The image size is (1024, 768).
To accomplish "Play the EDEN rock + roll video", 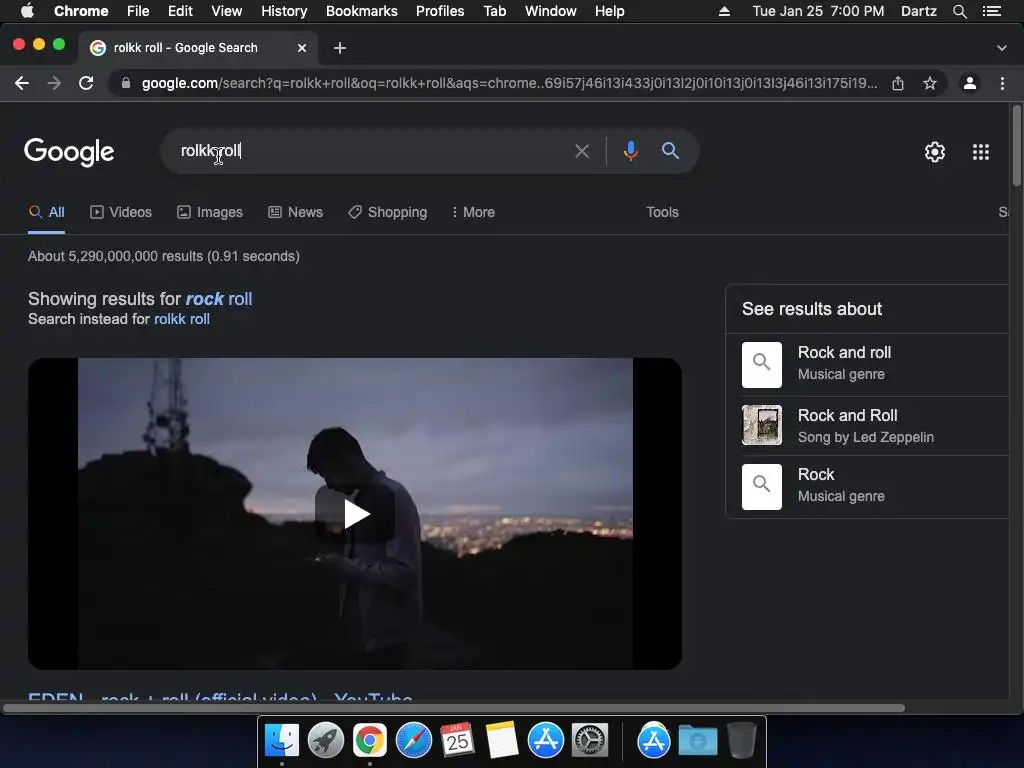I will point(355,514).
